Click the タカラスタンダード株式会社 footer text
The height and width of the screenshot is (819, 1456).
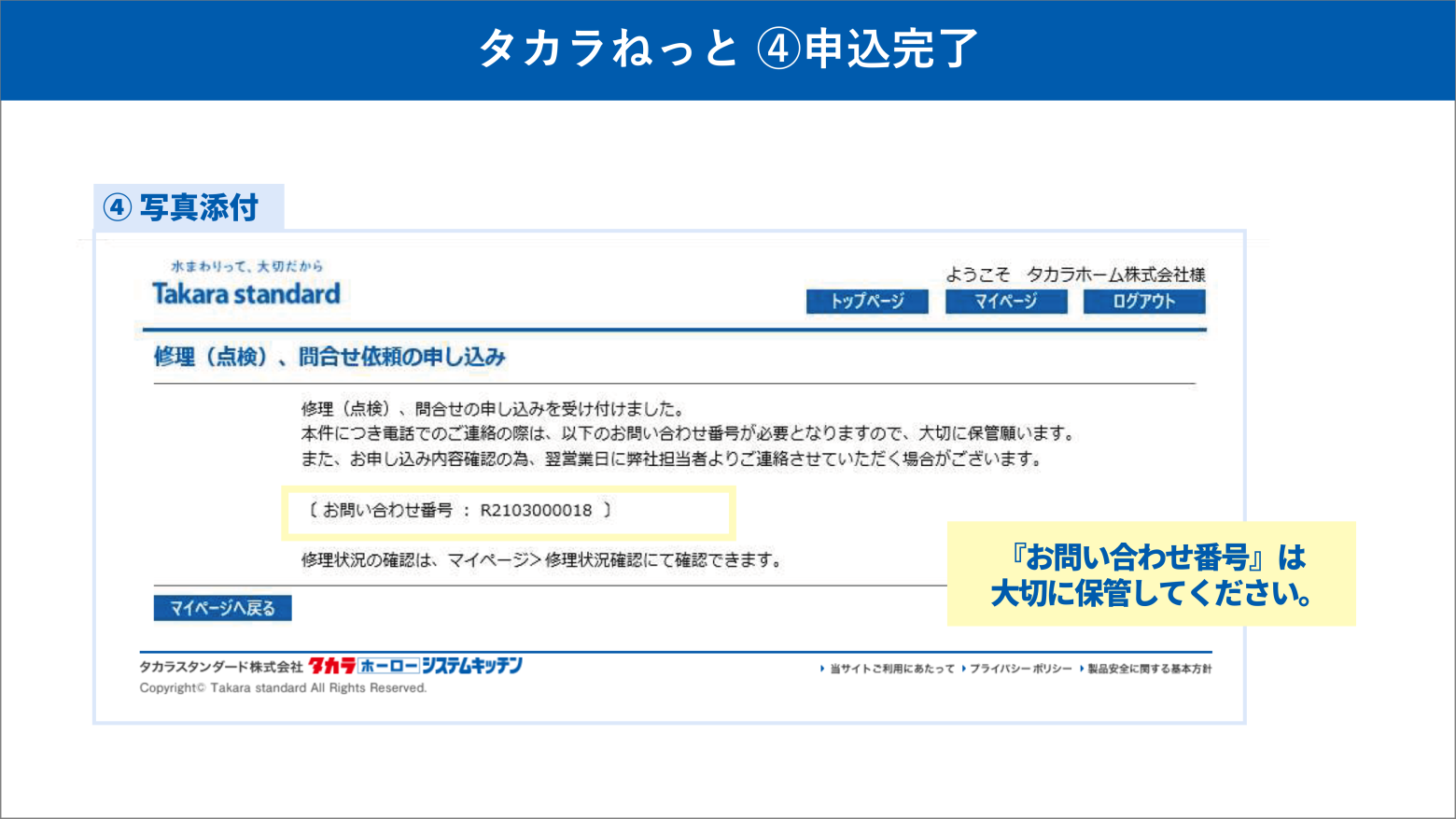click(221, 667)
